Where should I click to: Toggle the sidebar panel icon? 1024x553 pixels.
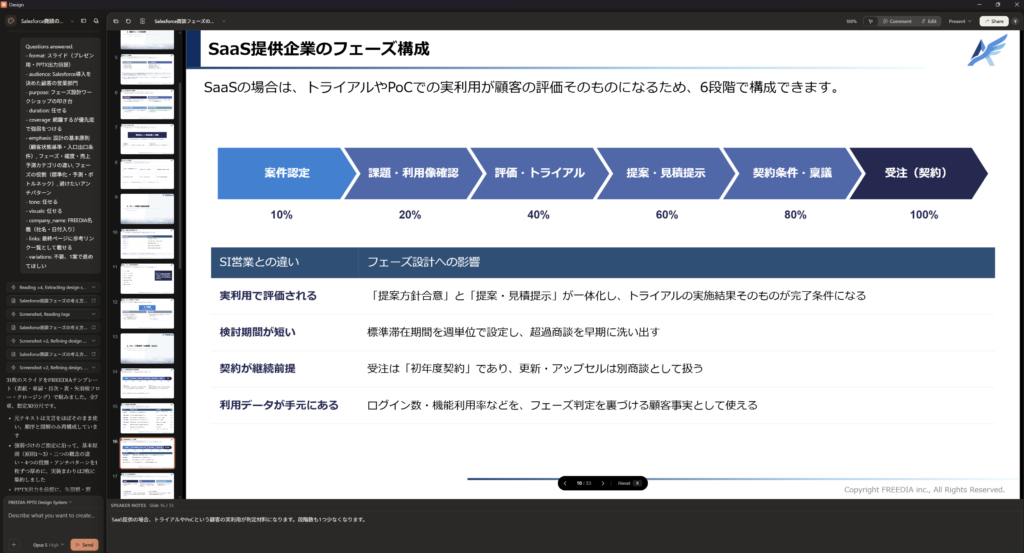point(84,21)
